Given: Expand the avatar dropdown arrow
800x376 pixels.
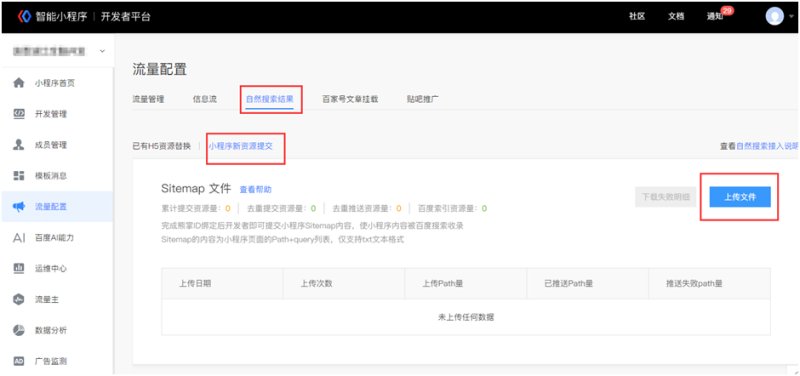Looking at the screenshot, I should pos(791,17).
